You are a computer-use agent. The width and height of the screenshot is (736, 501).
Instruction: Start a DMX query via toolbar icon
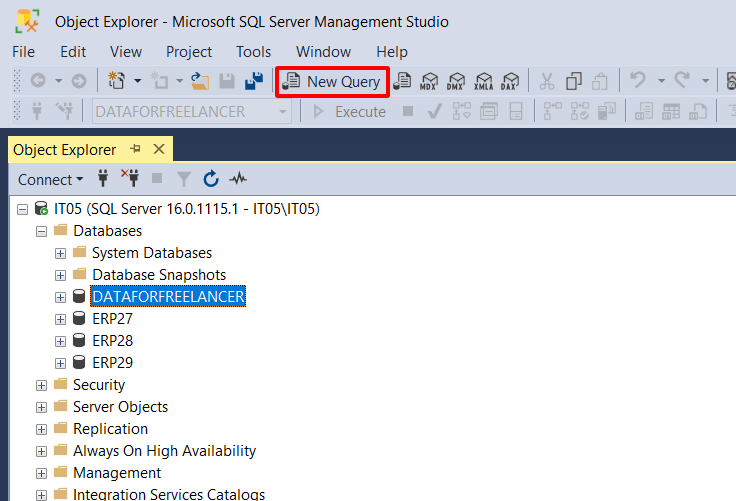click(x=456, y=81)
